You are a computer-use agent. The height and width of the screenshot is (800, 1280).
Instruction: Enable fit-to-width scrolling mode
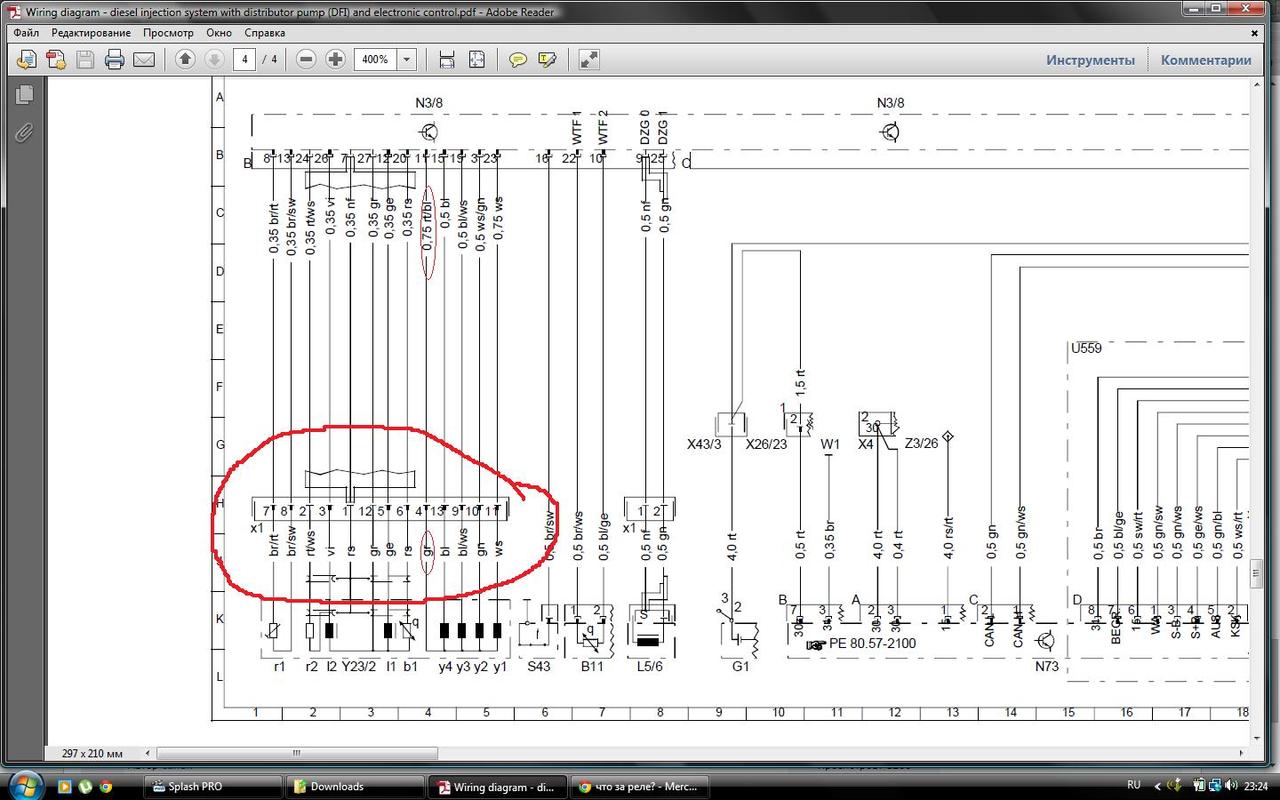click(x=448, y=60)
